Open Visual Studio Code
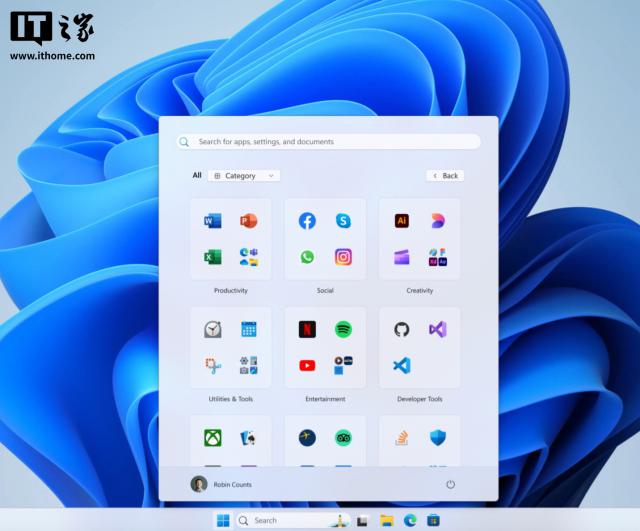 click(401, 365)
